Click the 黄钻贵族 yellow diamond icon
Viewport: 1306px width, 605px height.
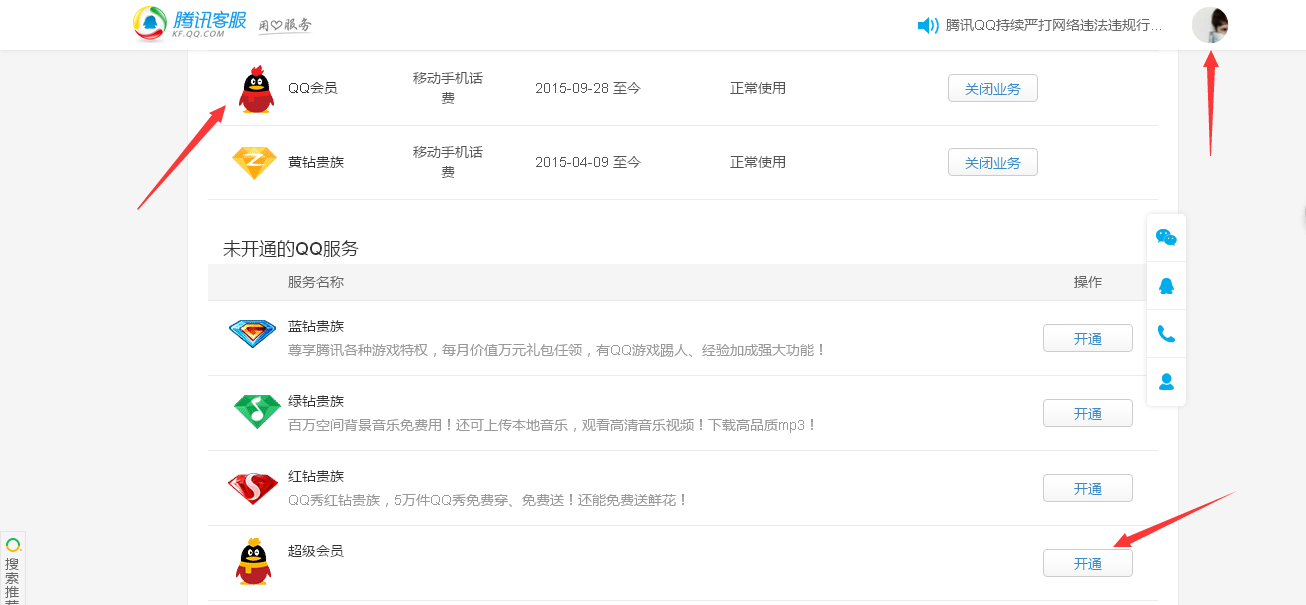click(254, 163)
